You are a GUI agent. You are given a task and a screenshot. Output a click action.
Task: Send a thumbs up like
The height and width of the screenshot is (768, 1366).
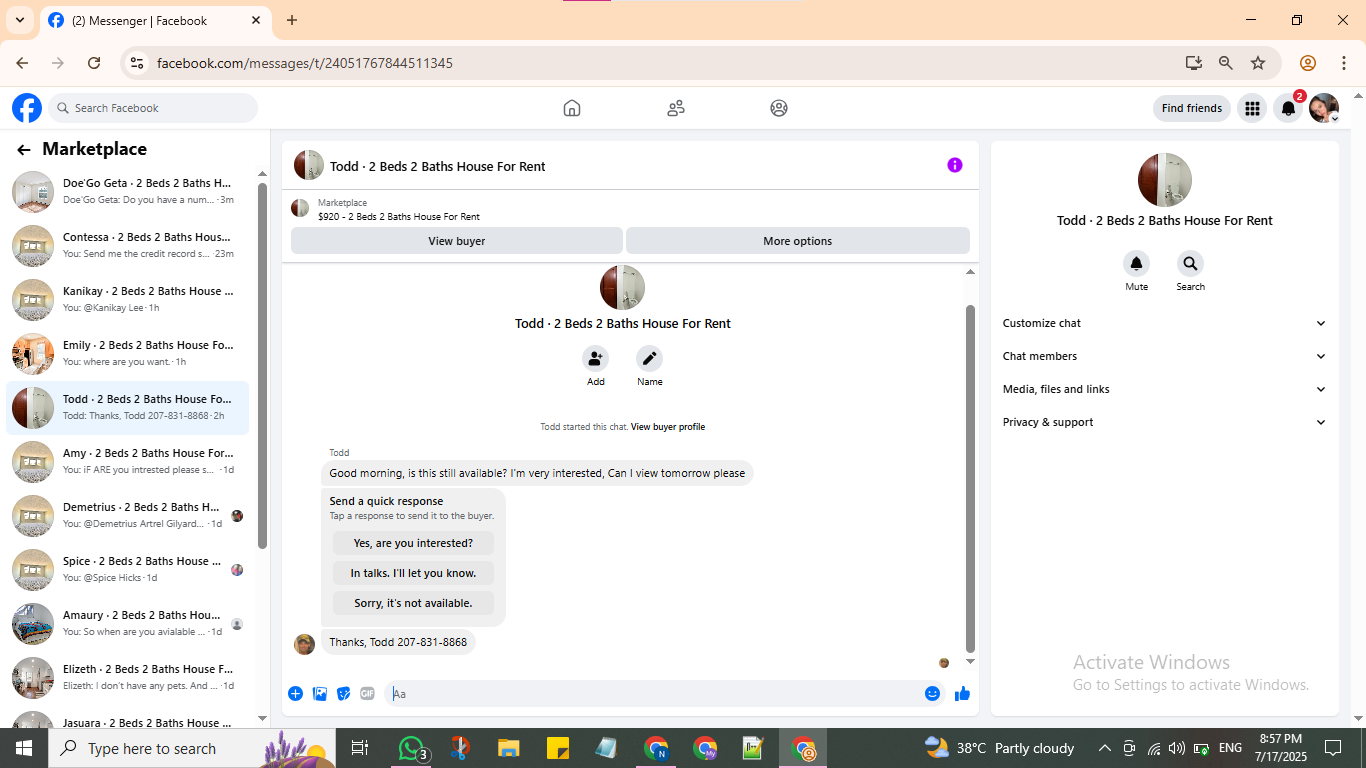(x=962, y=693)
